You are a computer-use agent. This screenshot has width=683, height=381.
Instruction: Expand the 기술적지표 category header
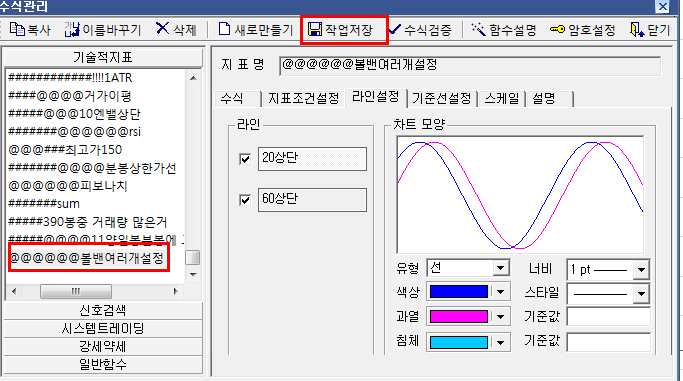(x=103, y=57)
